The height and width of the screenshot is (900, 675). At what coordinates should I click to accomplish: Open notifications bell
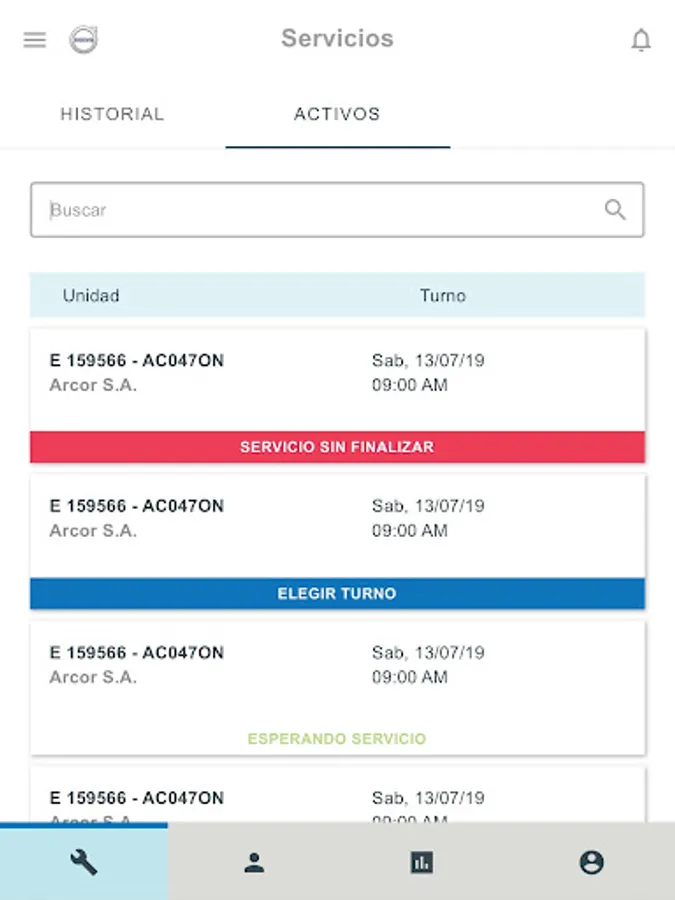tap(641, 40)
